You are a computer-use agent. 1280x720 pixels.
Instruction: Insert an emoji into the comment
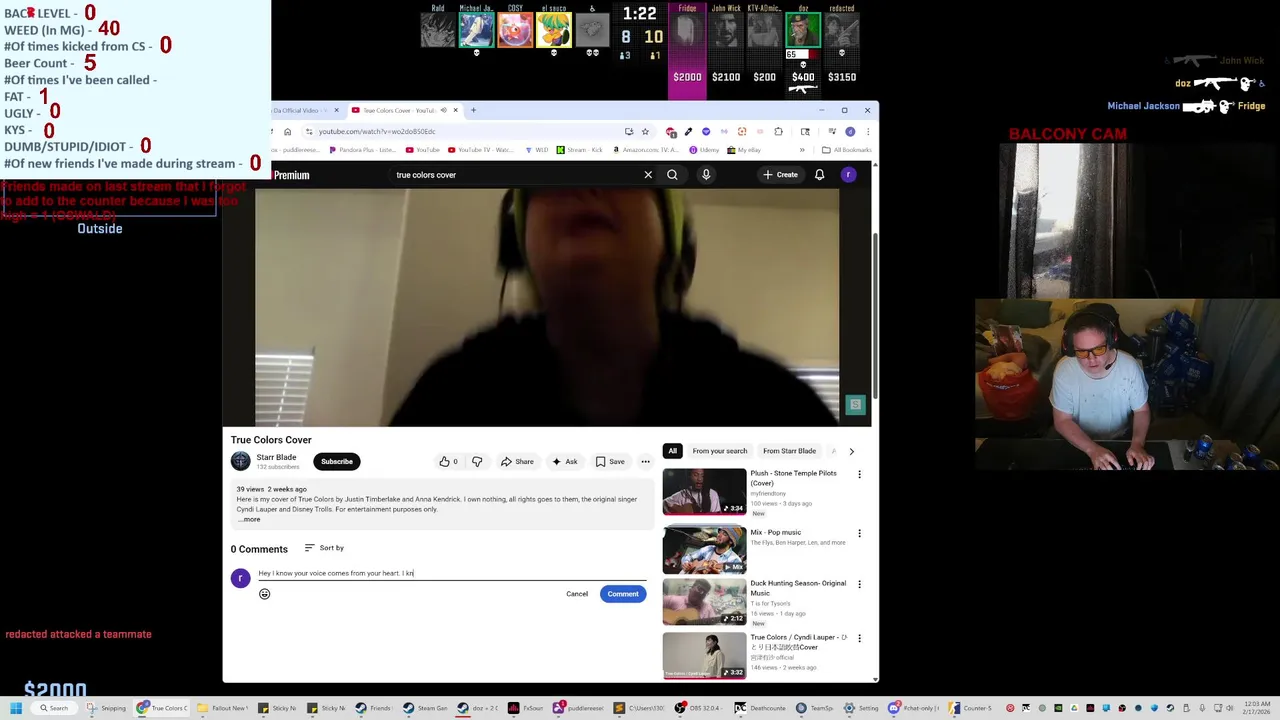click(264, 594)
